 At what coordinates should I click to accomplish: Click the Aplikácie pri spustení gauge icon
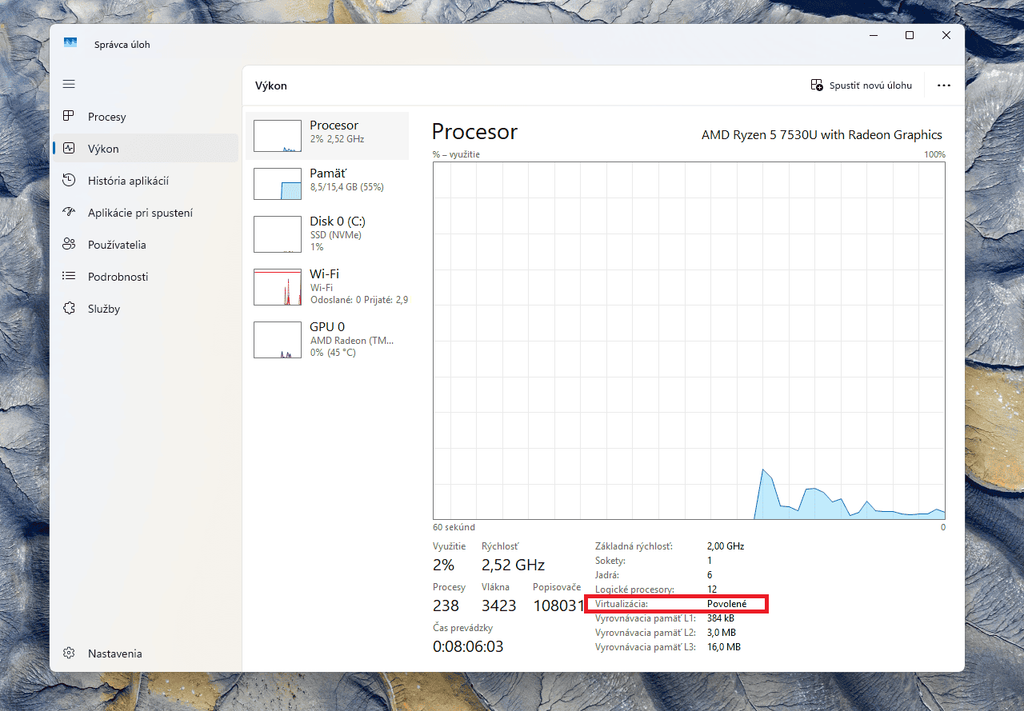(69, 212)
